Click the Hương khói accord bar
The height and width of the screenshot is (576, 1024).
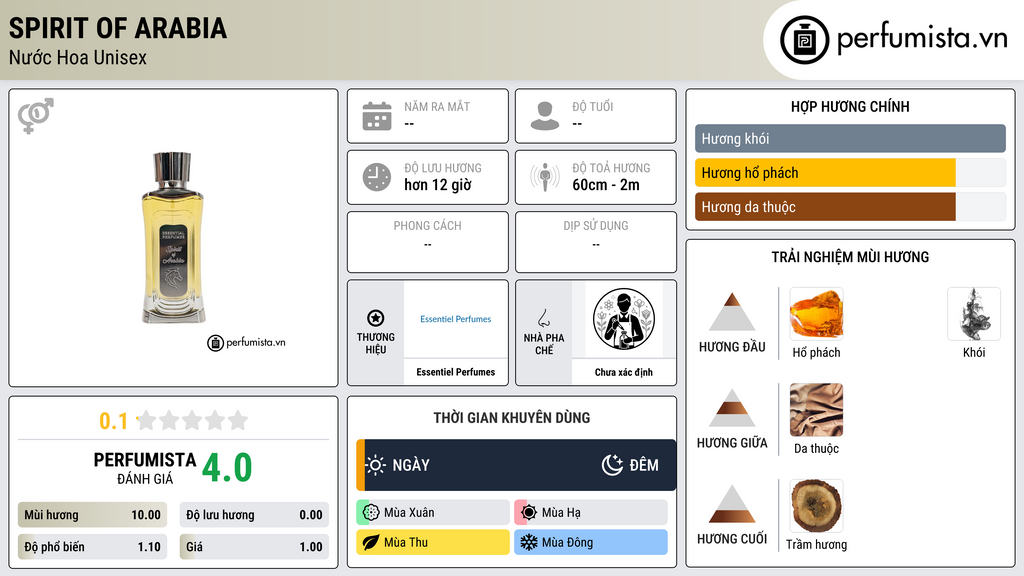850,138
